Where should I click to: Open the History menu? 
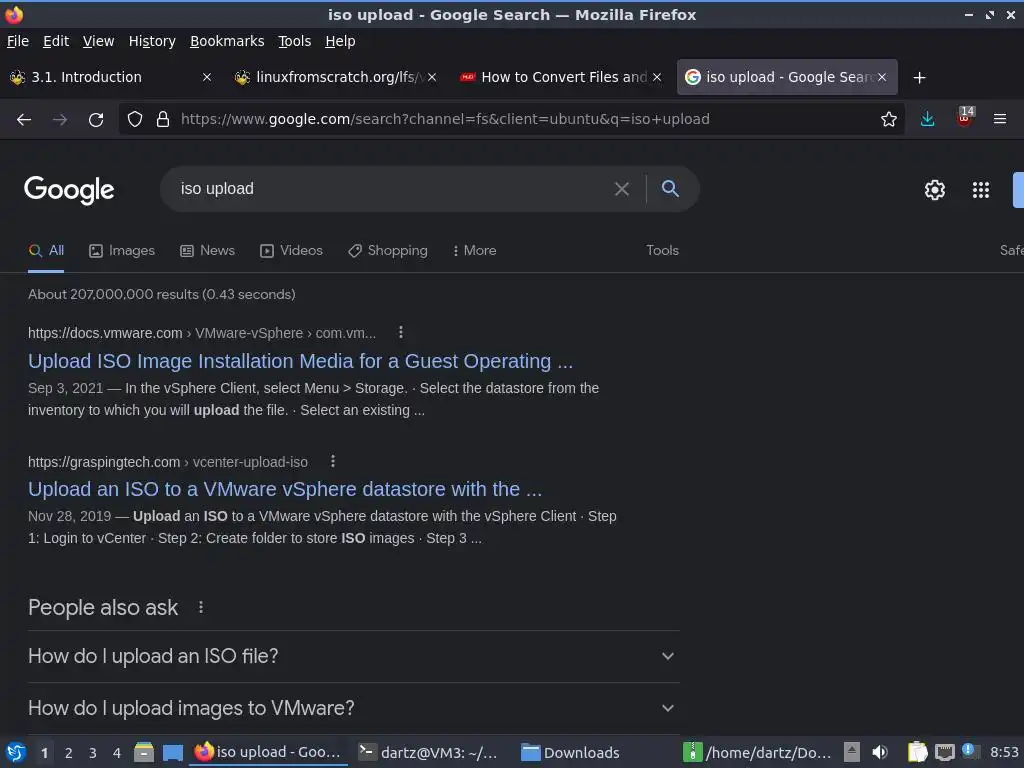tap(152, 41)
